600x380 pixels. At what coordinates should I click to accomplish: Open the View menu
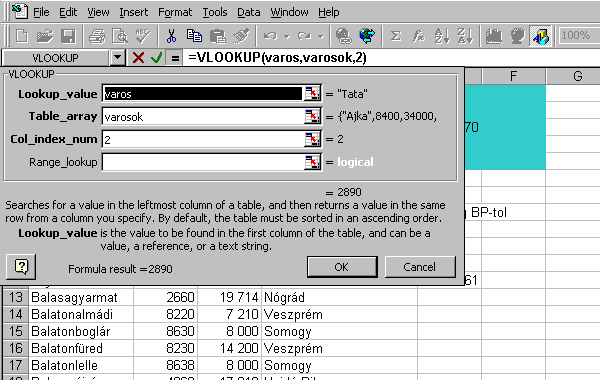[x=98, y=12]
